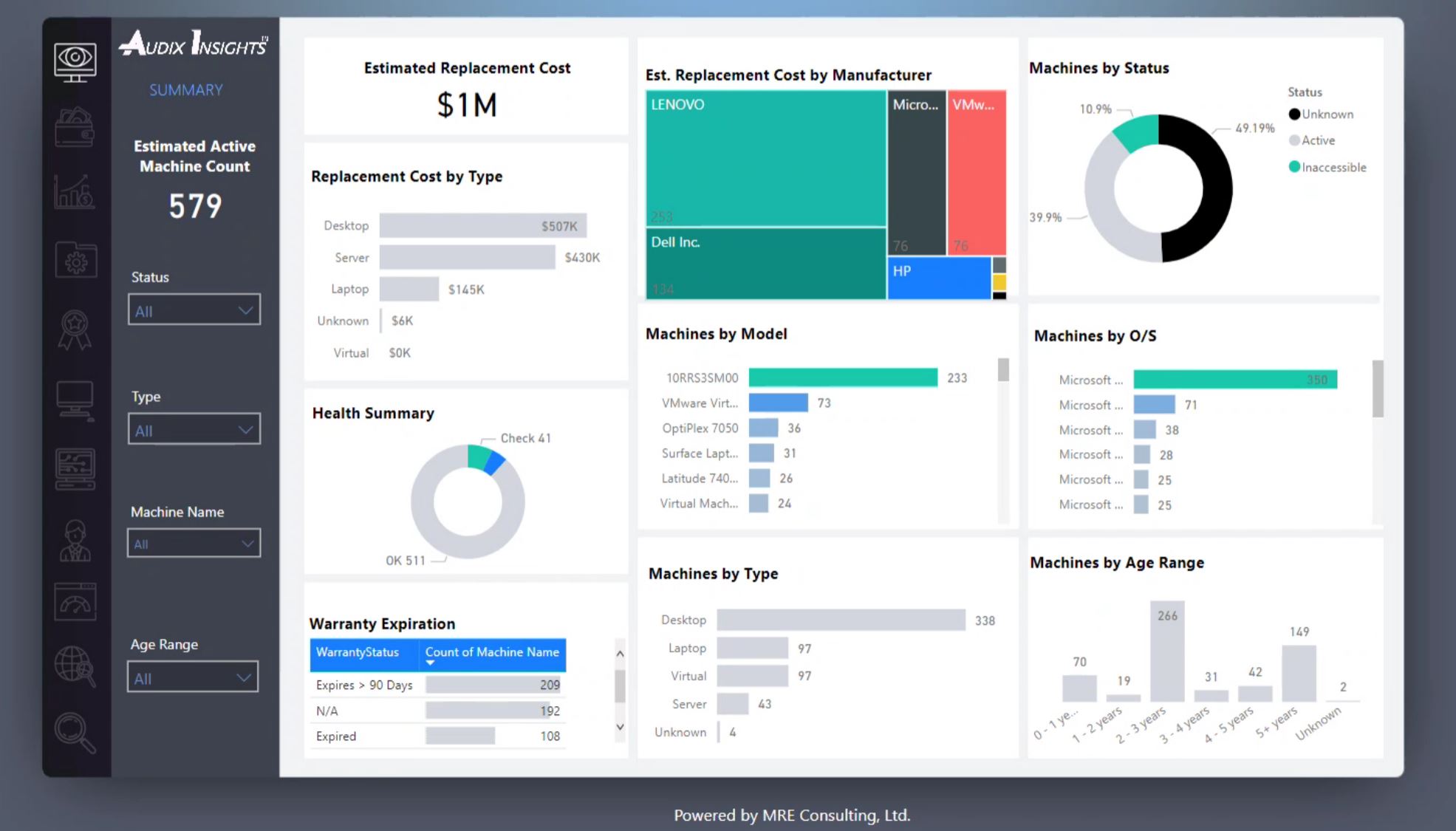Click the Desktop $507K cost bar
Image resolution: width=1456 pixels, height=831 pixels.
coord(483,225)
